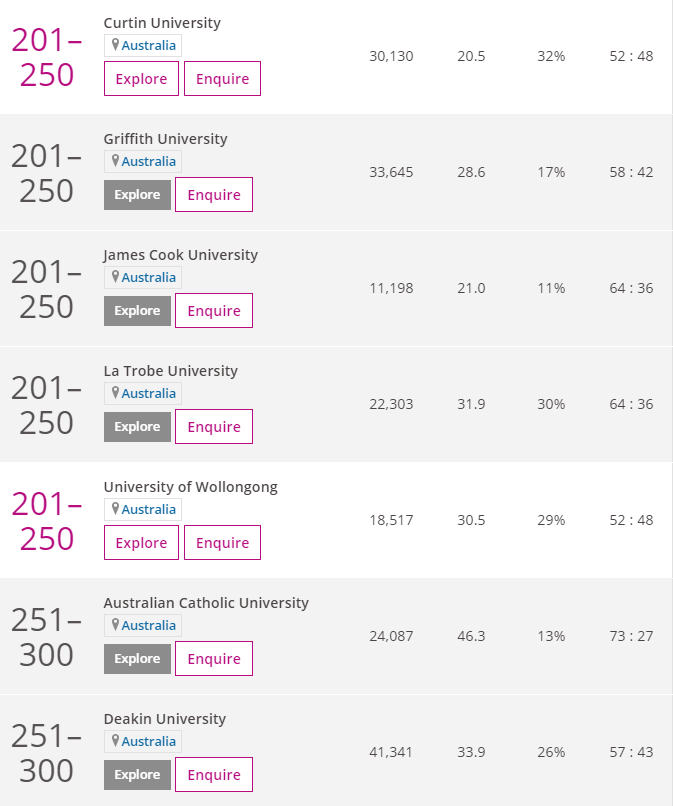Screen dimensions: 673x806
Task: Click the location pin under La Trobe University
Action: 115,393
